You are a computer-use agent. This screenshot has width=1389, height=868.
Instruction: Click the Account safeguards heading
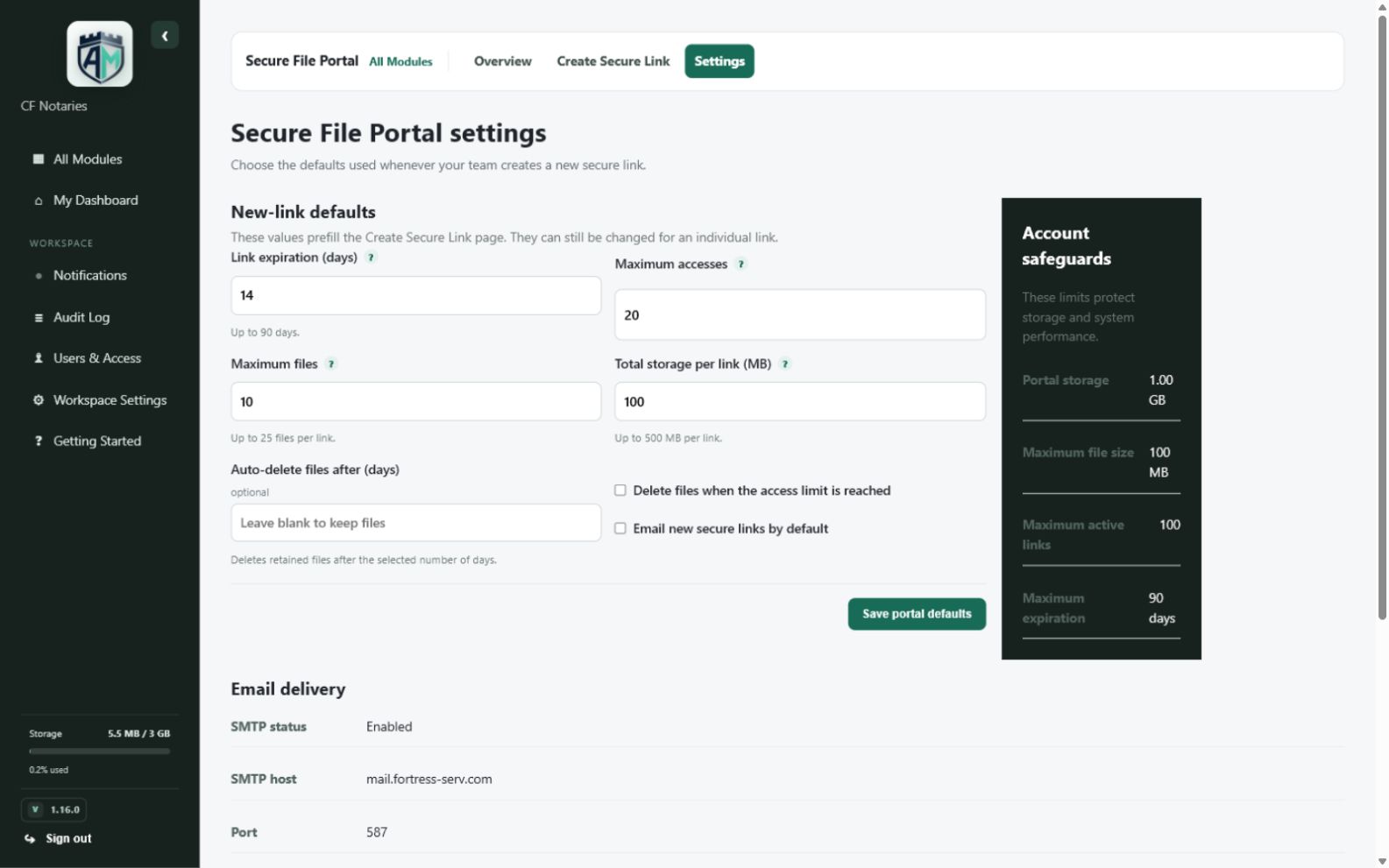[x=1067, y=246]
